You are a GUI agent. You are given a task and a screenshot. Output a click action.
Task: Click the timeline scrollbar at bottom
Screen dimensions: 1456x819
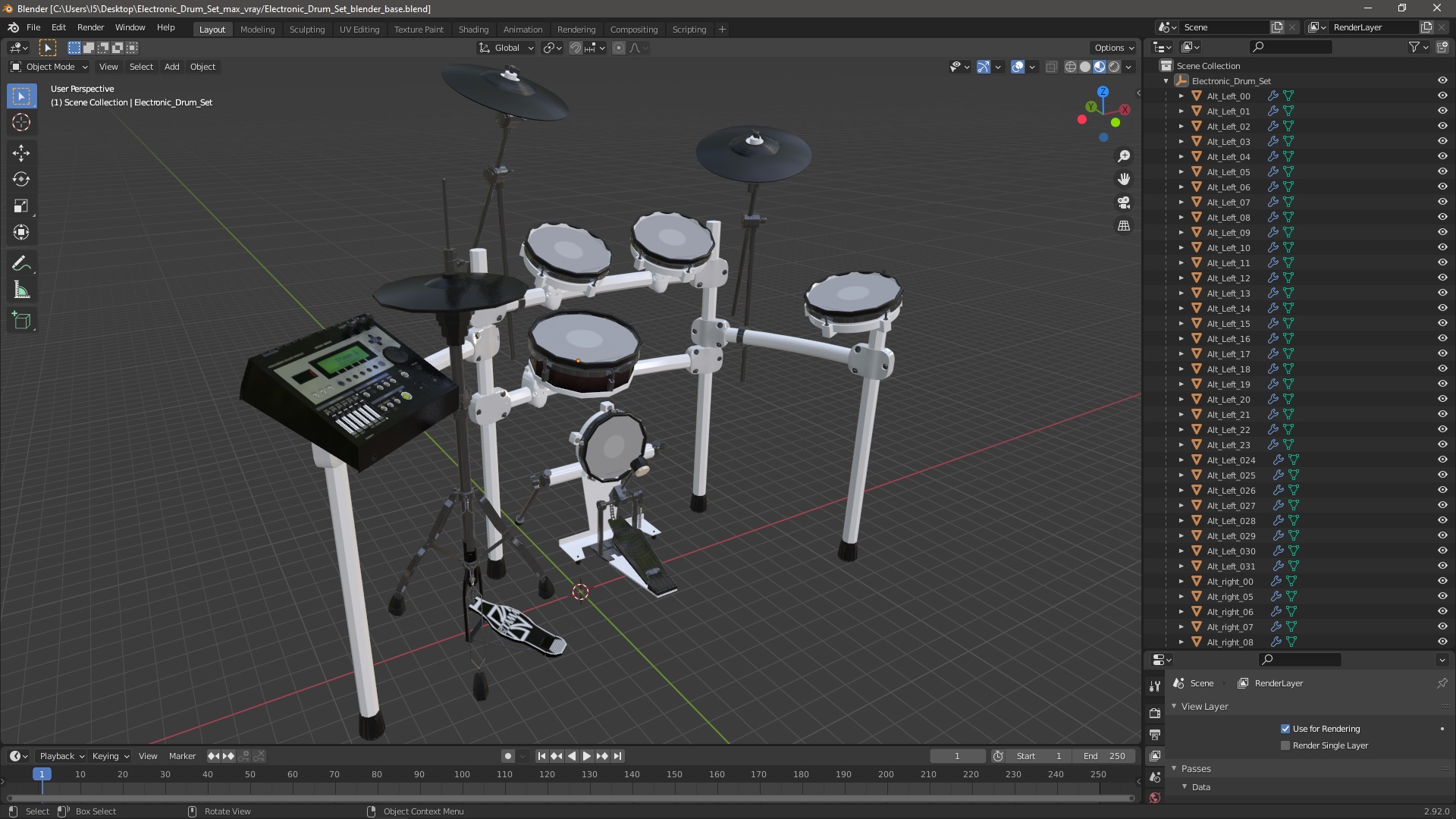569,798
